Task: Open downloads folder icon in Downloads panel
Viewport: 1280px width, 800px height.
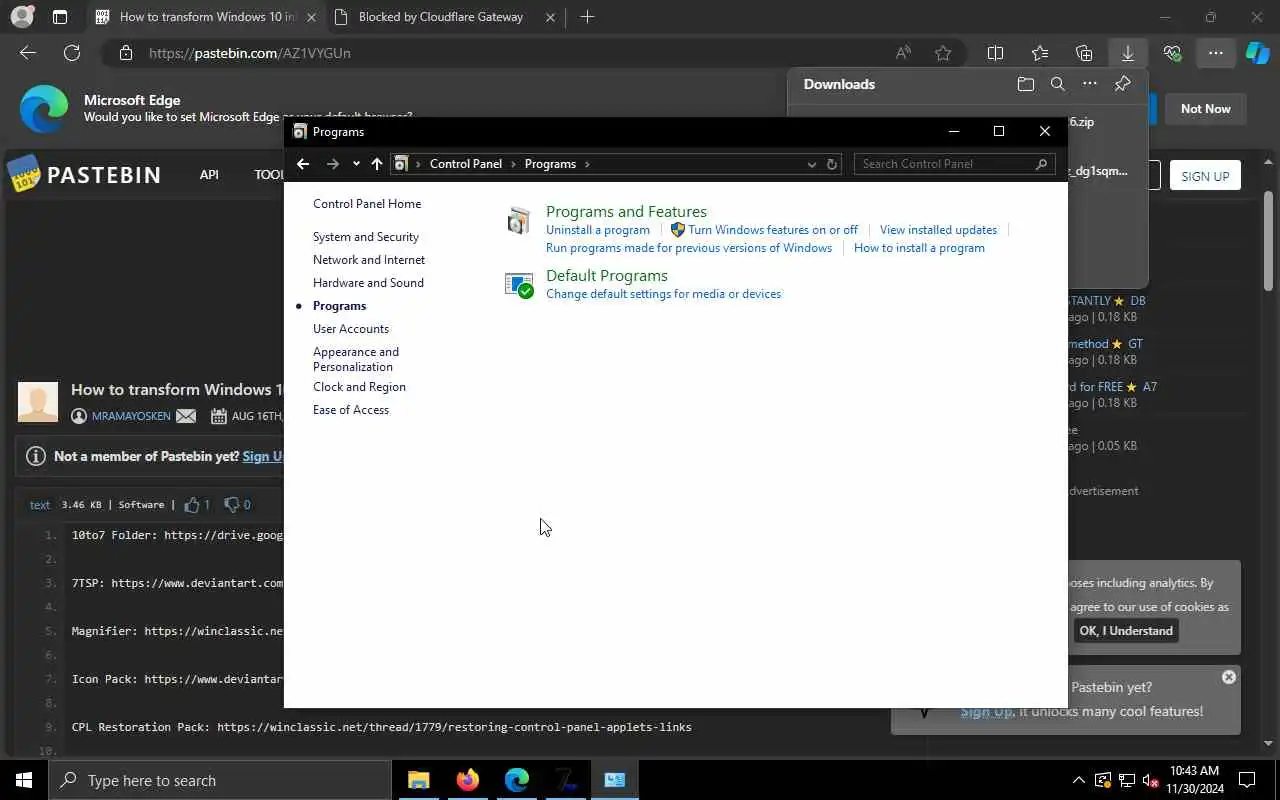Action: (1025, 85)
